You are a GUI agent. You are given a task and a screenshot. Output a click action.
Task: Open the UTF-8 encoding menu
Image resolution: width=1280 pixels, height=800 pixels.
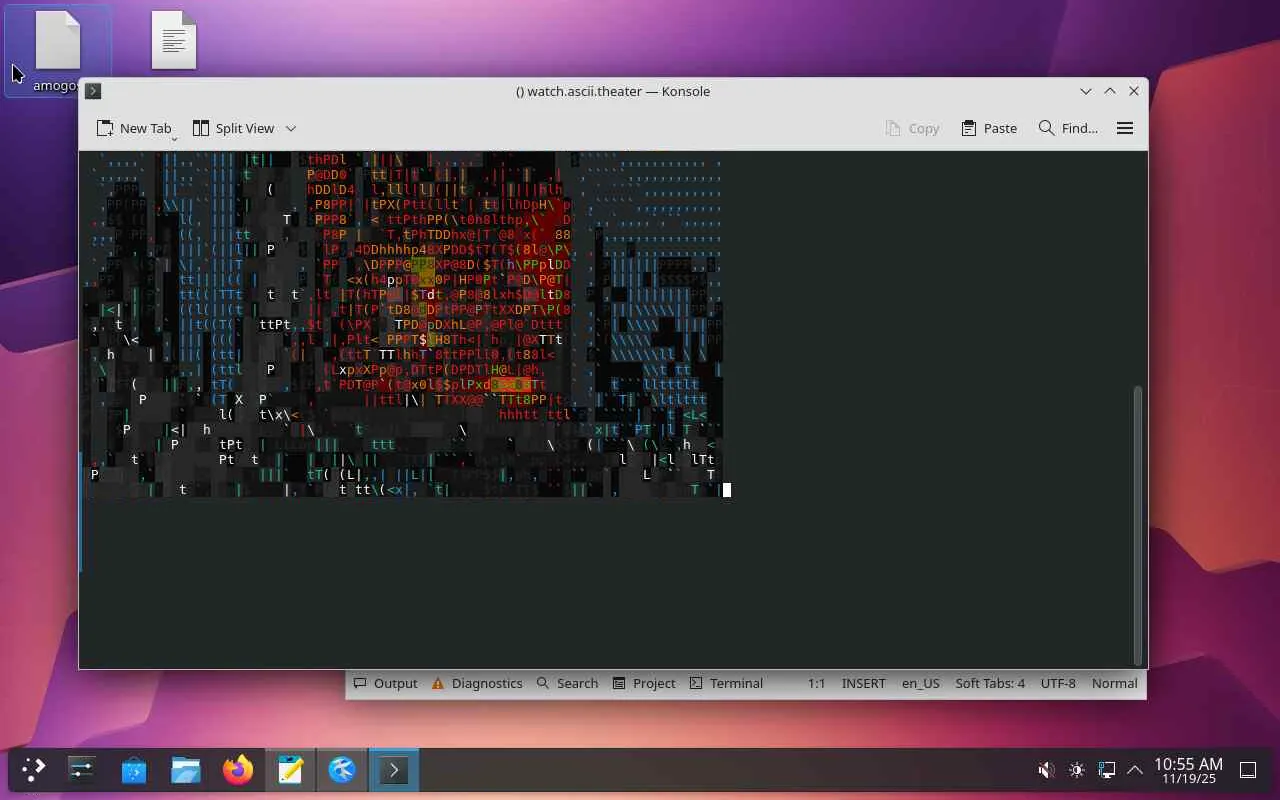point(1058,683)
